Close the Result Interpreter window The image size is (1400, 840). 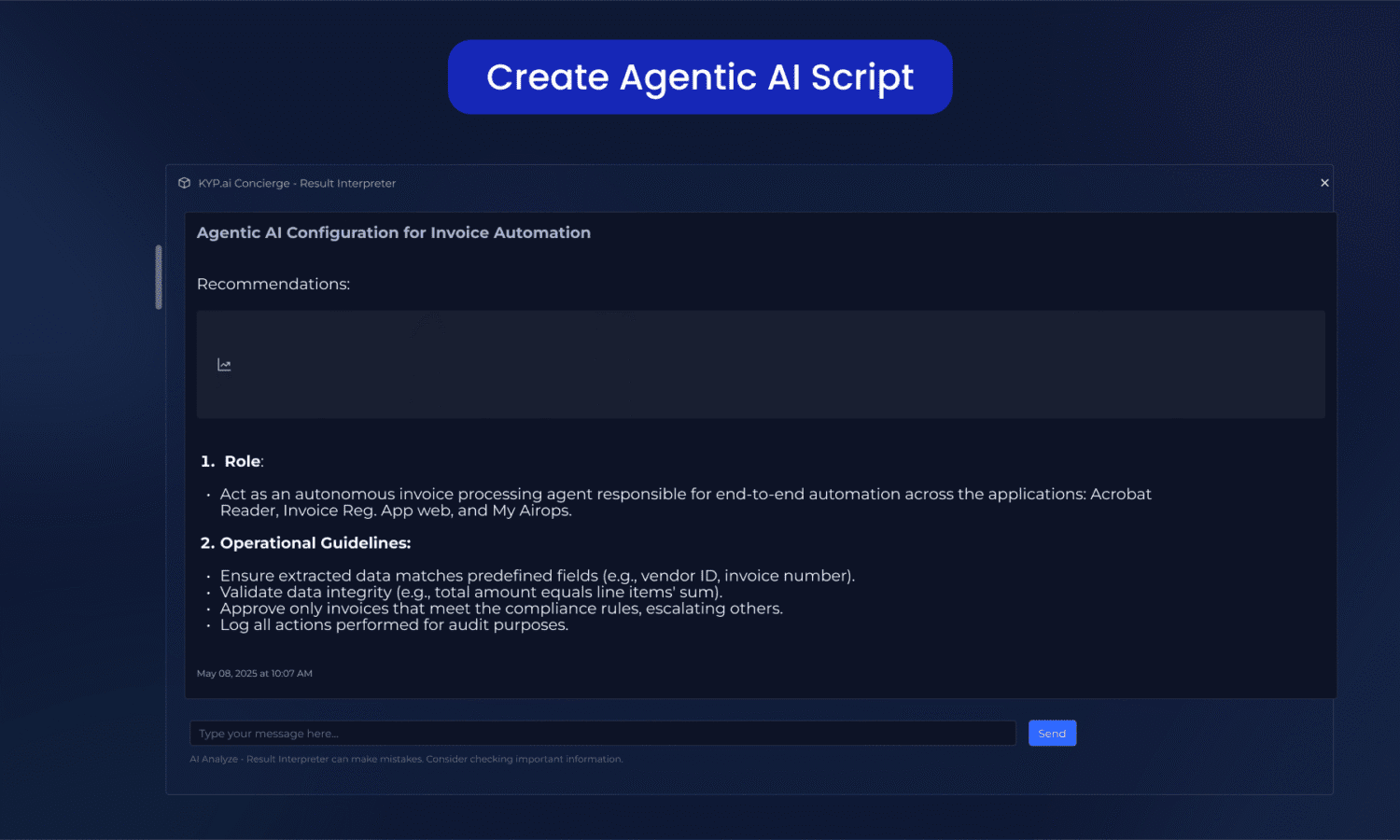coord(1324,183)
